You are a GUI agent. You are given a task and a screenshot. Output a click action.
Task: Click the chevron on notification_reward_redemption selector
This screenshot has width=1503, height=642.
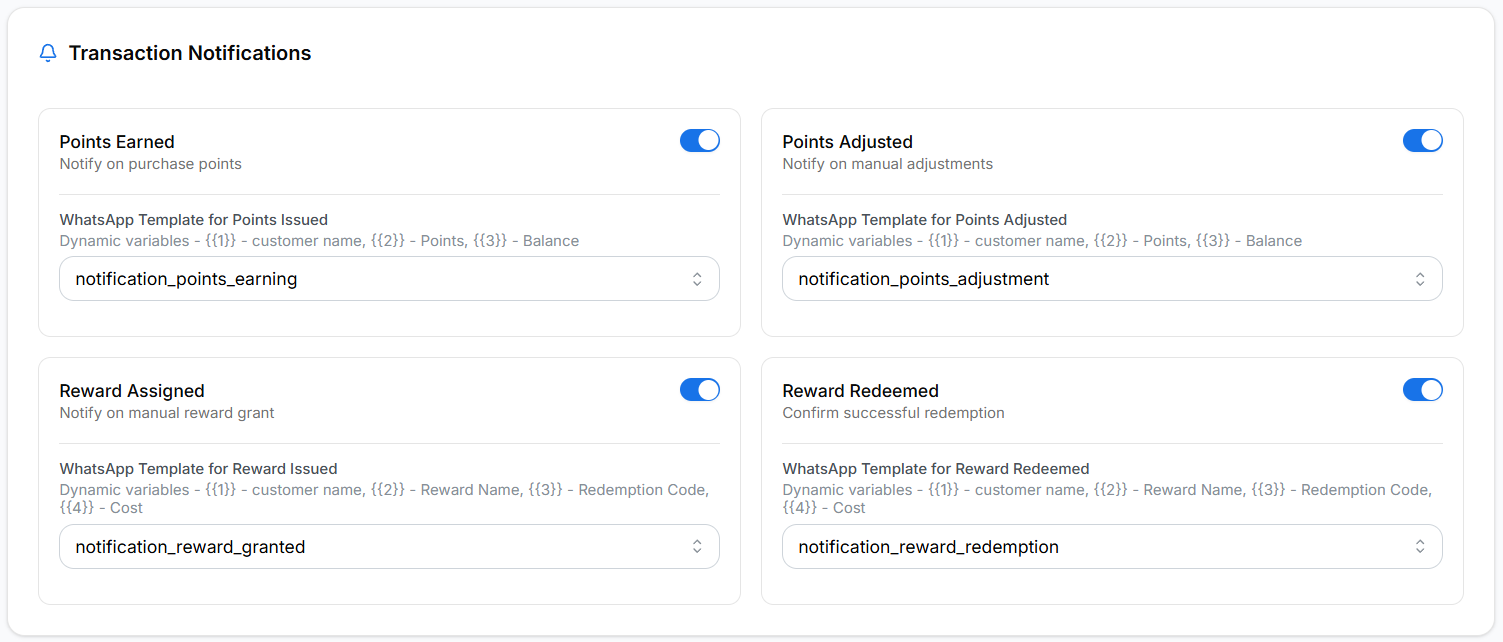(1421, 546)
